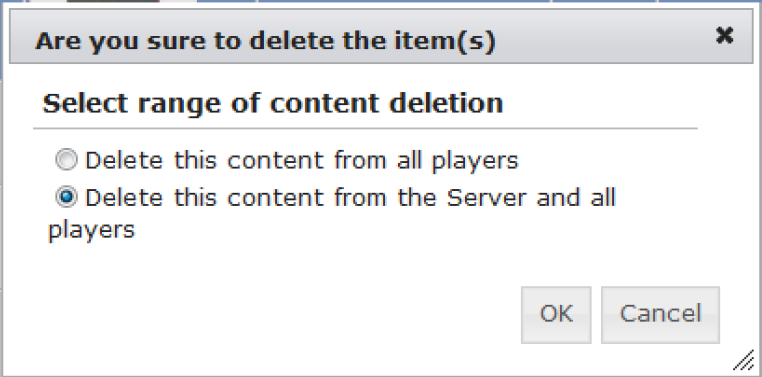Choose the 'Server and all players' radio option
The image size is (762, 377).
[66, 197]
